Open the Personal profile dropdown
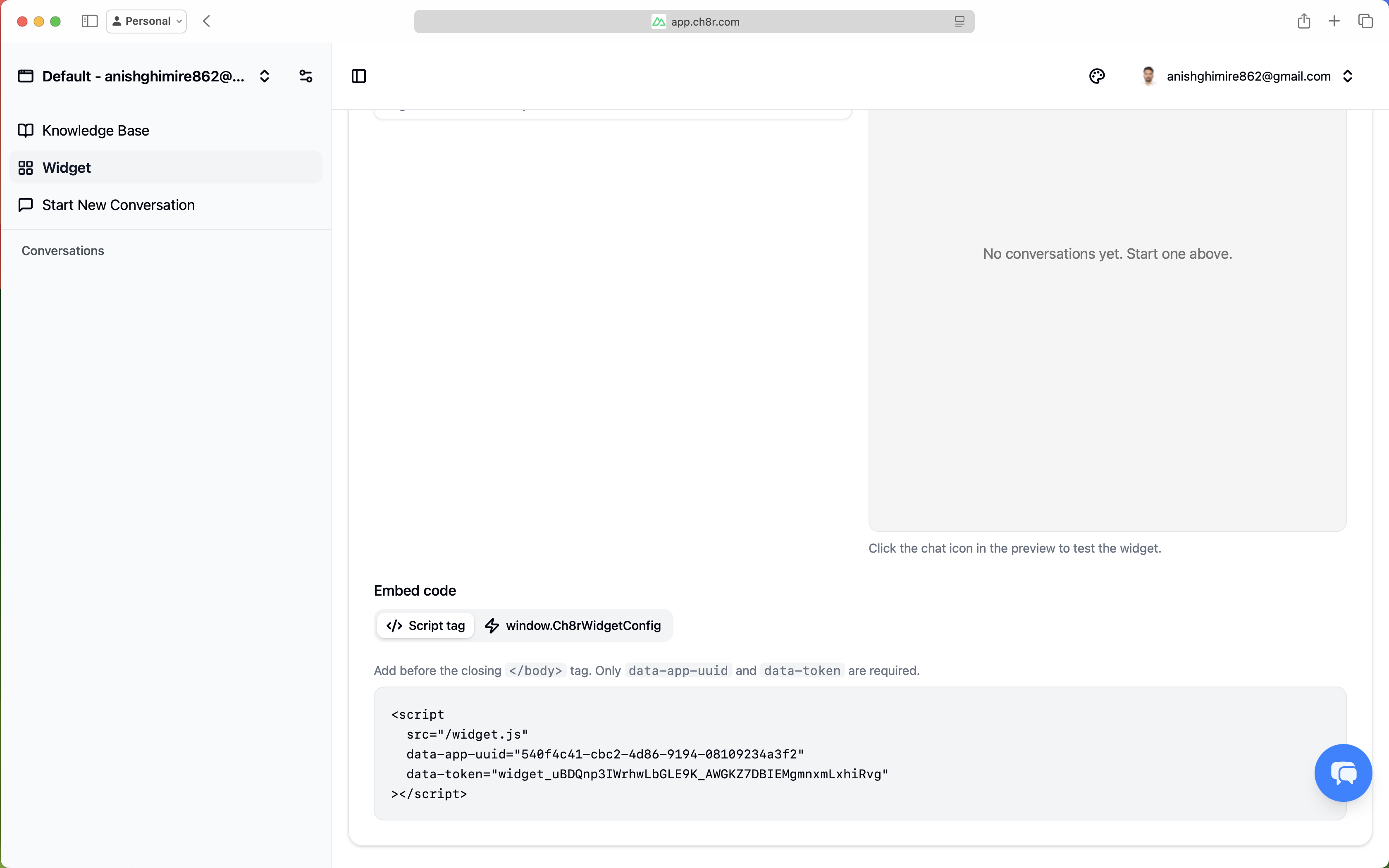1389x868 pixels. click(x=146, y=21)
